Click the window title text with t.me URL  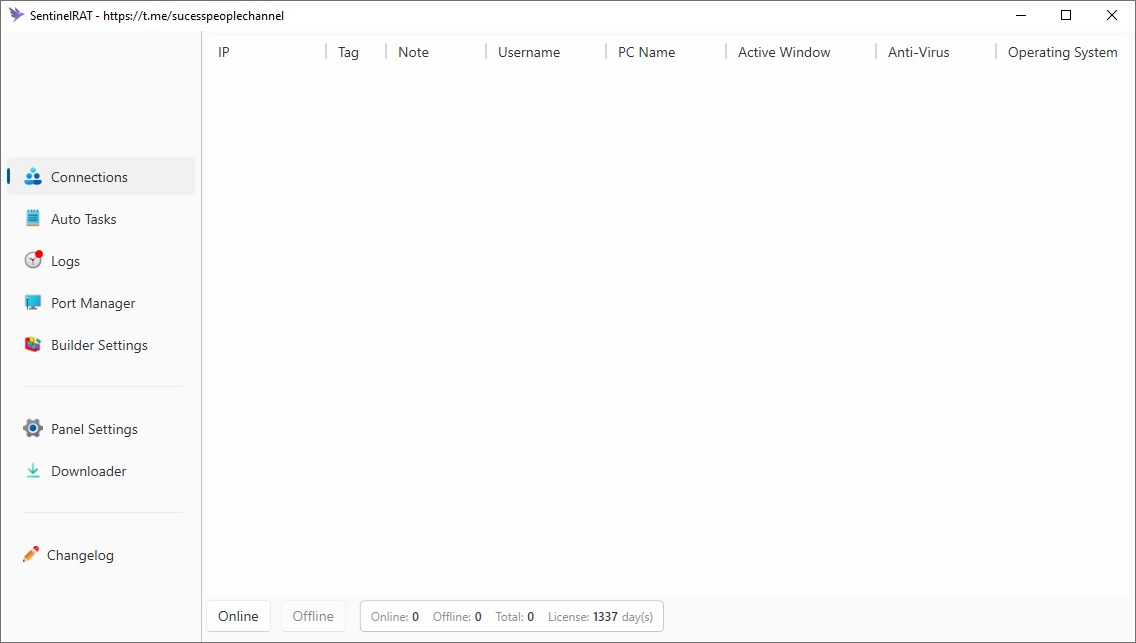(x=157, y=15)
